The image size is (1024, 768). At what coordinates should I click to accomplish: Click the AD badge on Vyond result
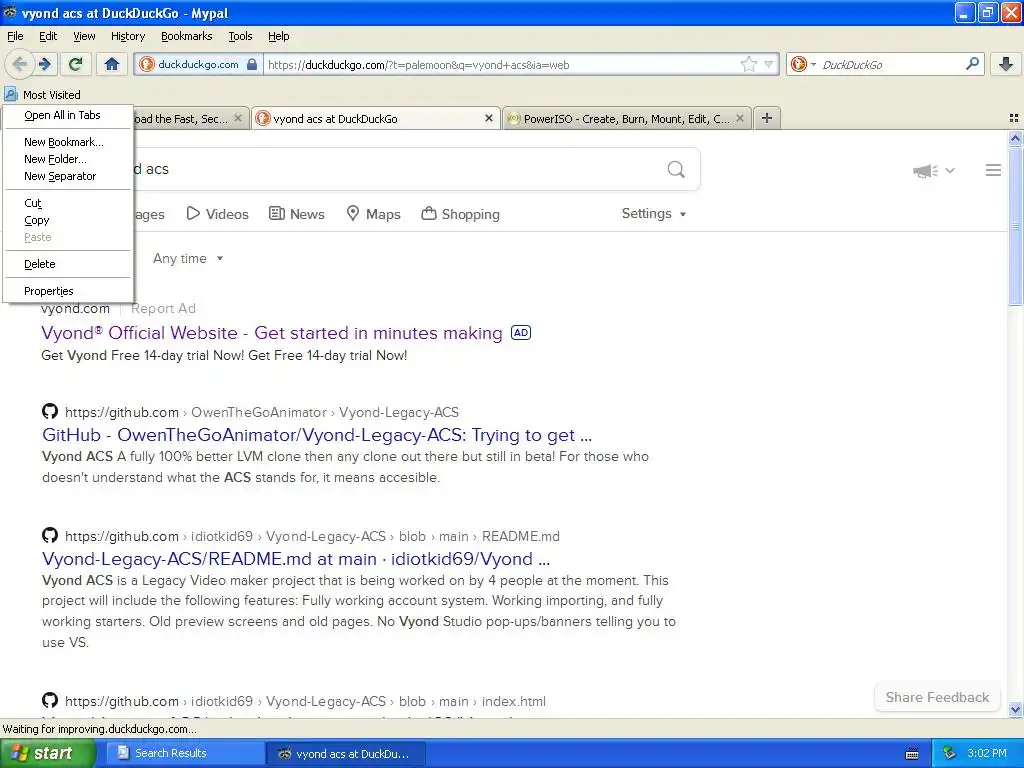520,332
